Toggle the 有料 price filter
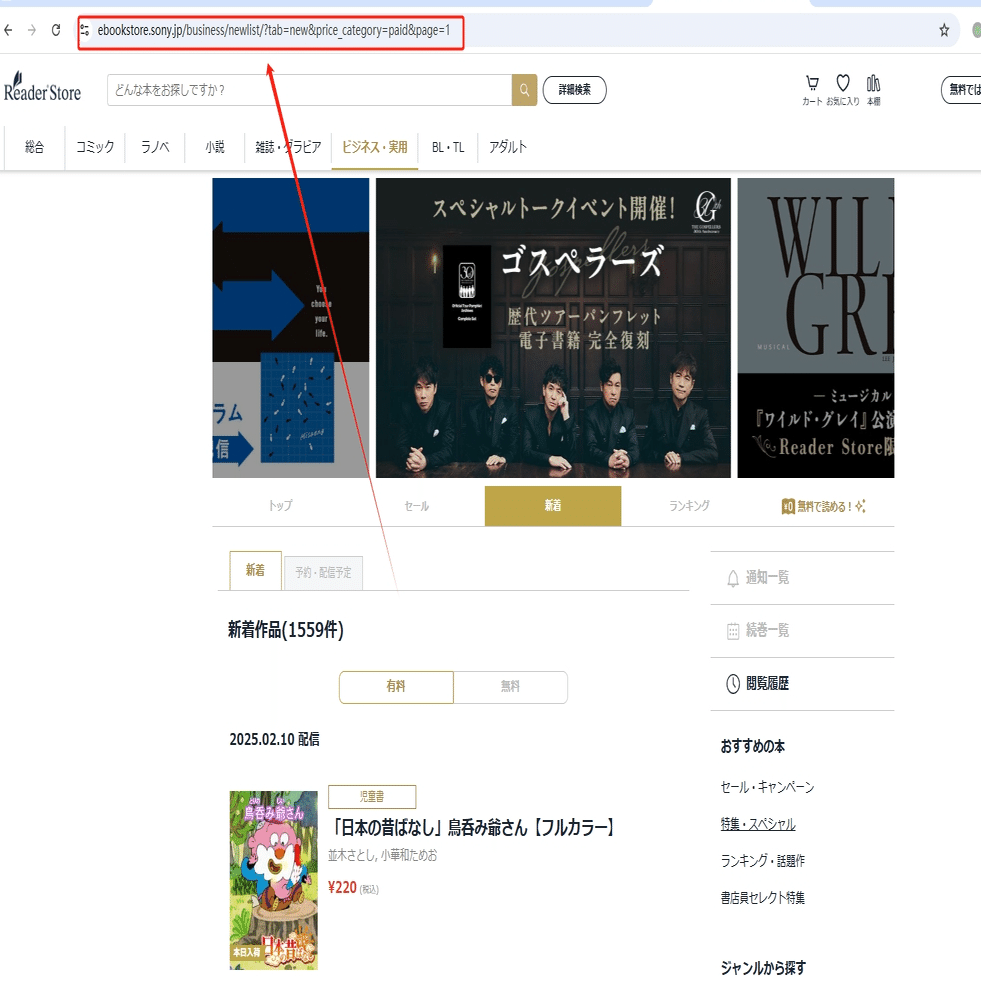Viewport: 981px width, 981px height. 396,687
